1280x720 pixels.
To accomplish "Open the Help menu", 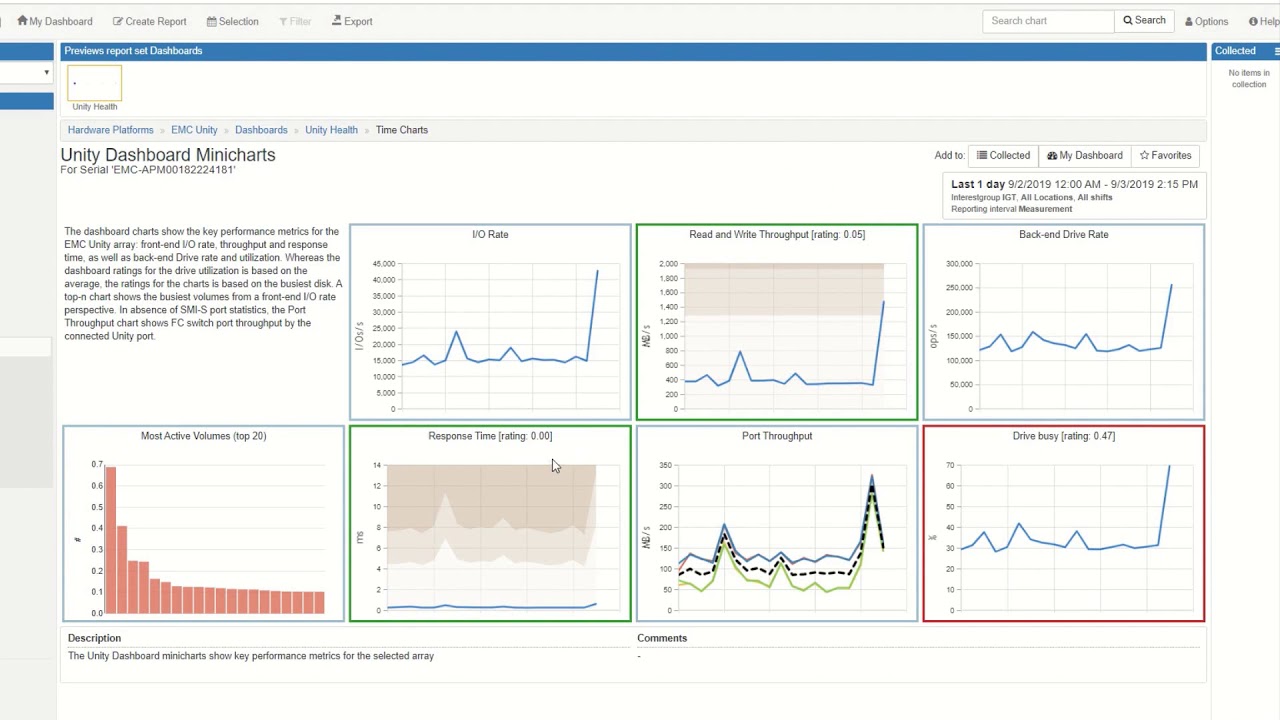I will 1263,21.
